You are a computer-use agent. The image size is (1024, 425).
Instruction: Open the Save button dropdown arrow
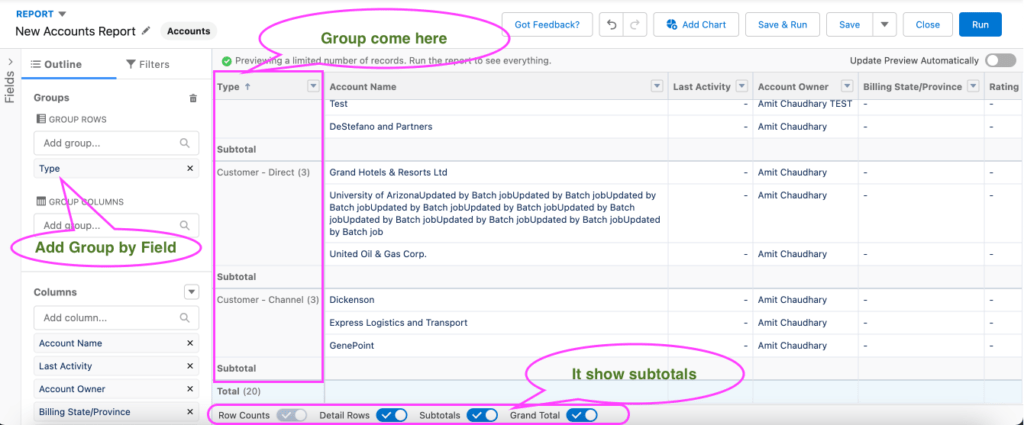tap(884, 25)
